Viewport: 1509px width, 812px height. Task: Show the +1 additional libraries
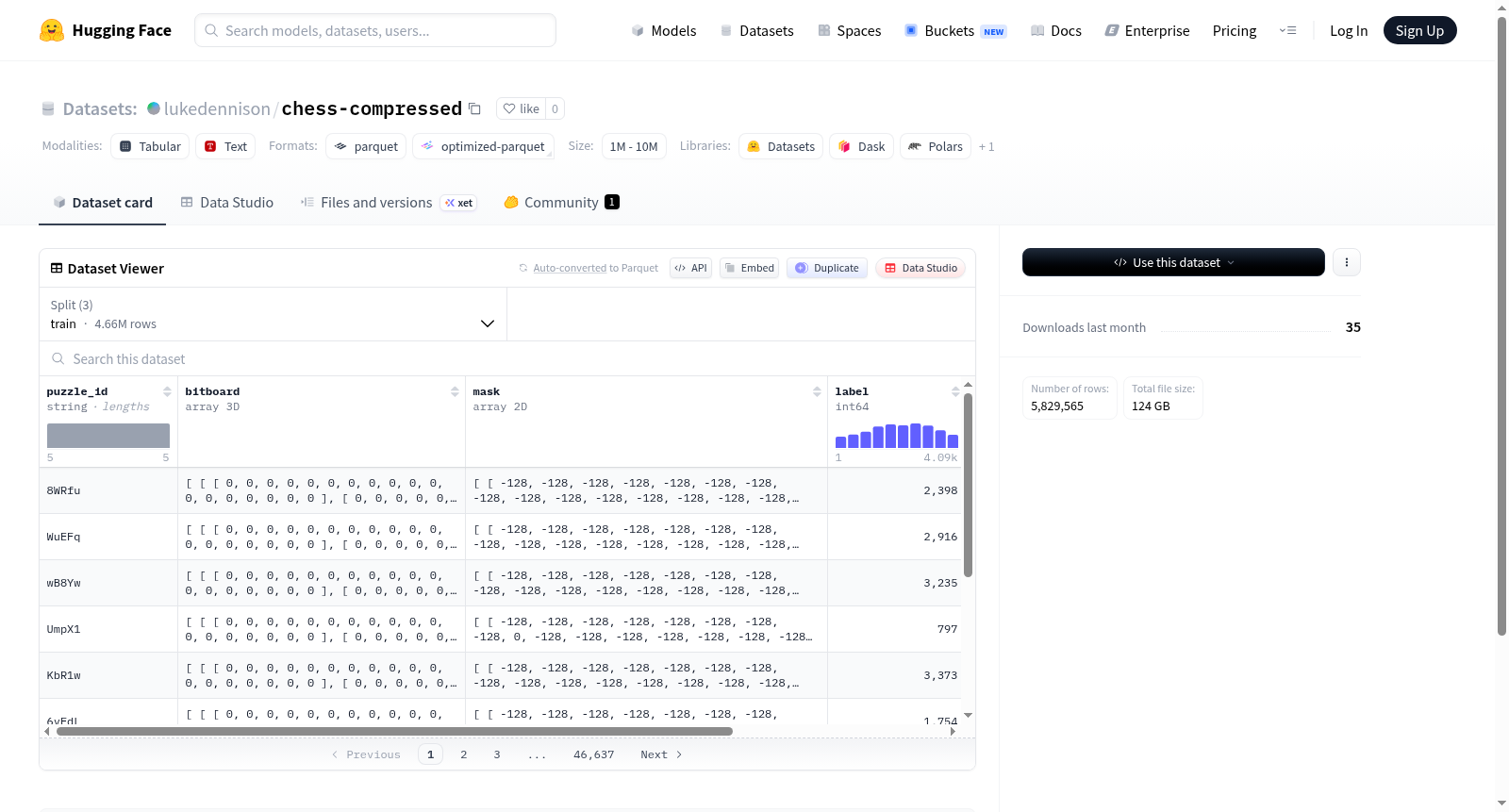pos(987,146)
